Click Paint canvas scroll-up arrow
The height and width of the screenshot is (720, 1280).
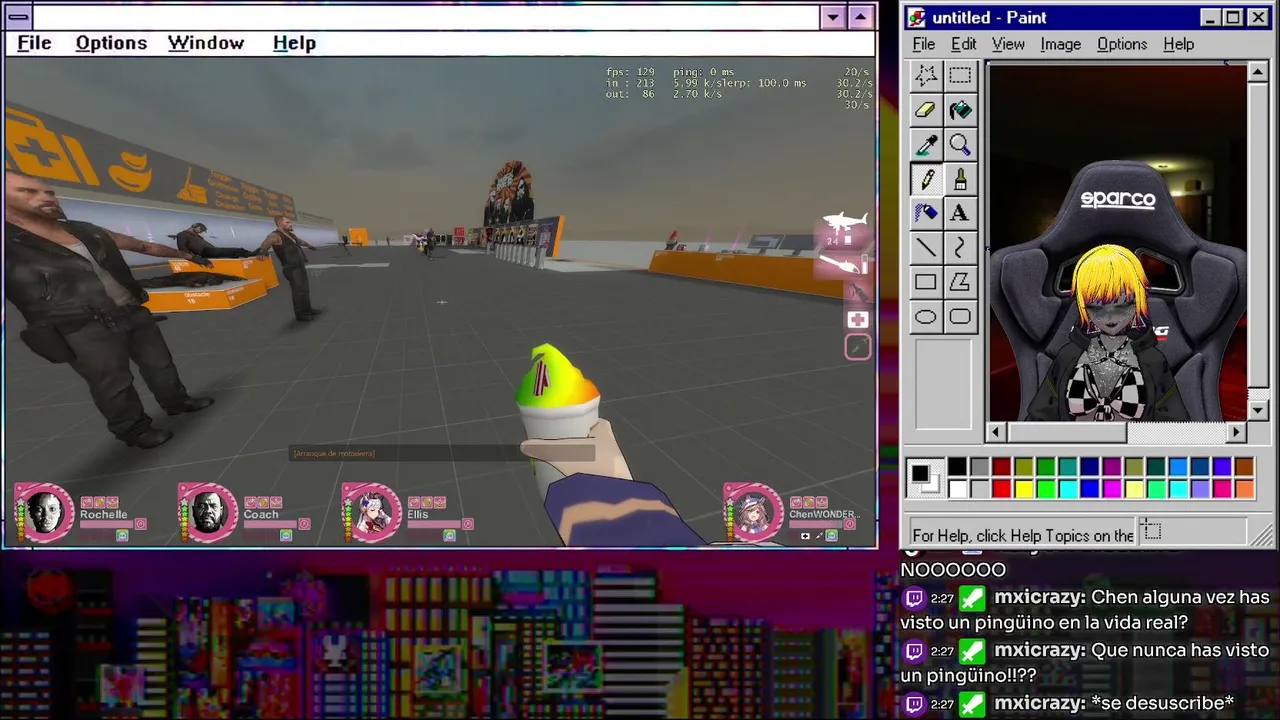pyautogui.click(x=1258, y=72)
